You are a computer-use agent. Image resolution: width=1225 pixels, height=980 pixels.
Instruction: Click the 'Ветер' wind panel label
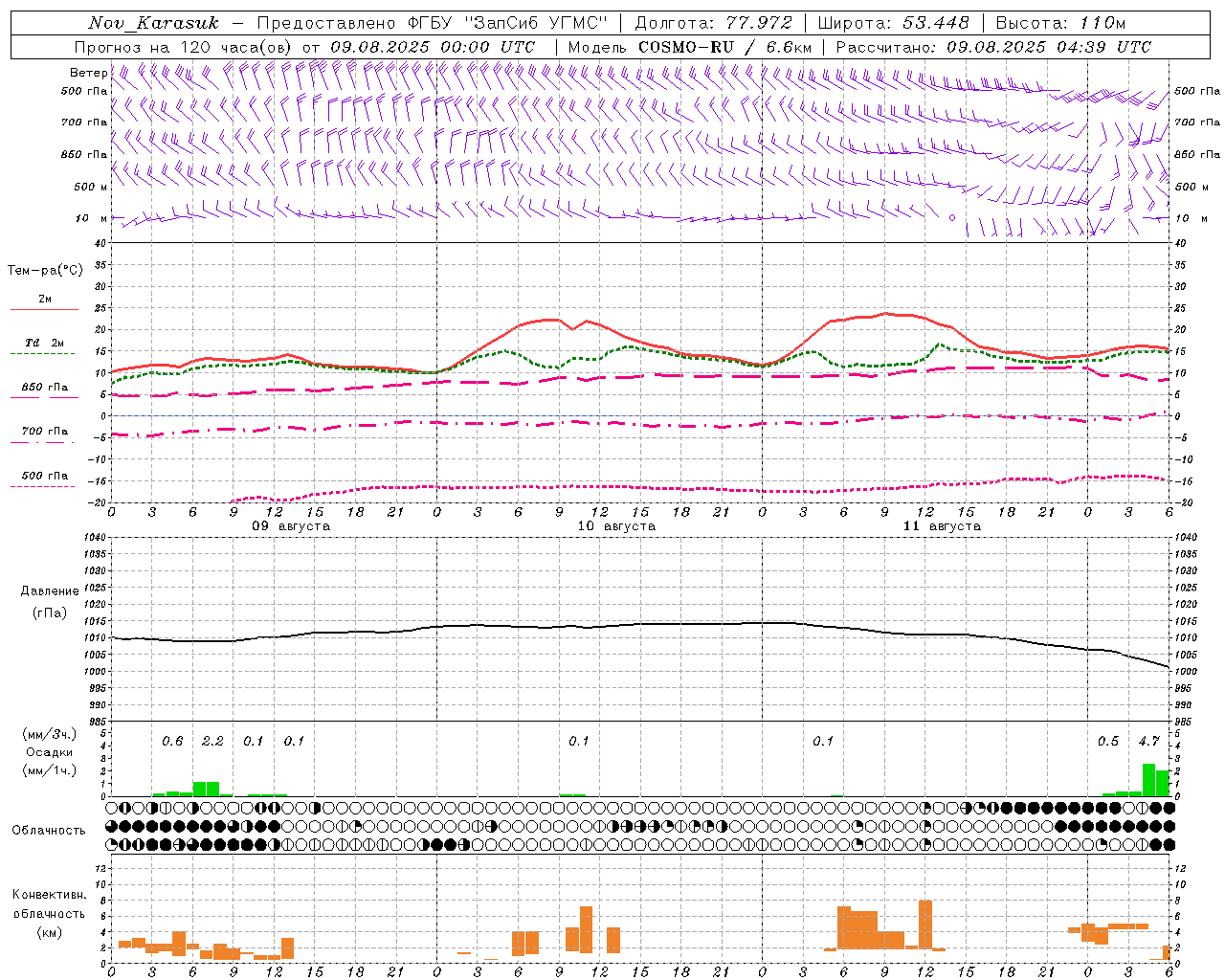click(x=88, y=73)
